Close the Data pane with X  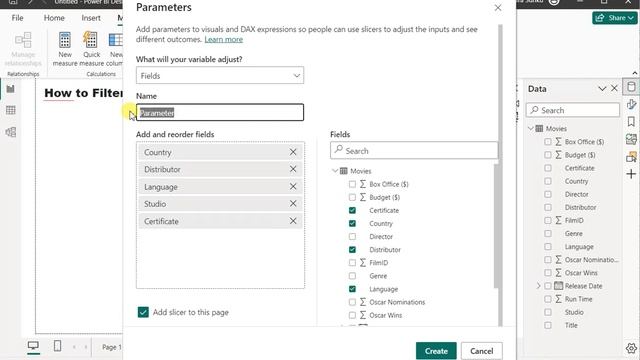tap(614, 88)
